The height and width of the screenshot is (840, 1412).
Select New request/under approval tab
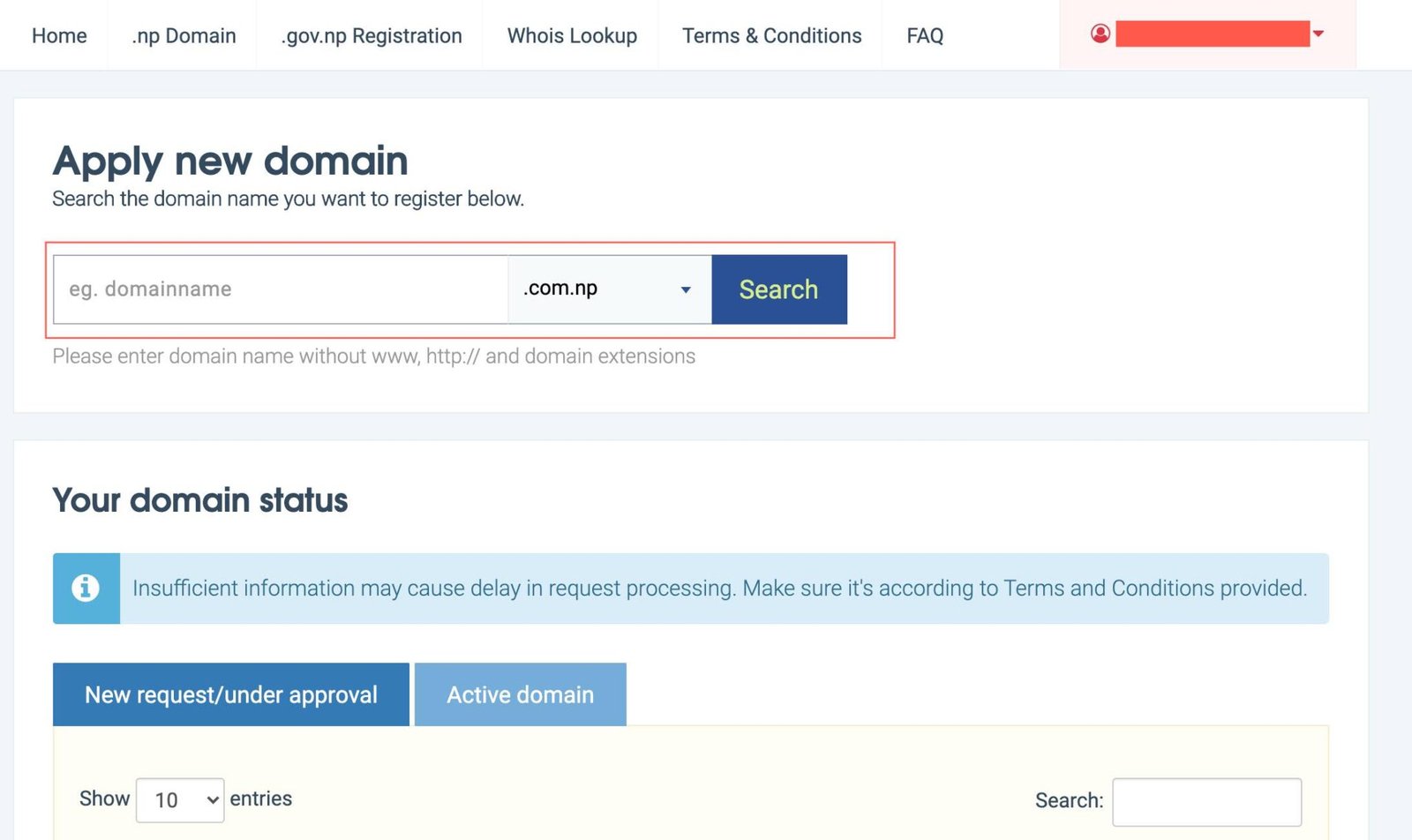[x=231, y=694]
